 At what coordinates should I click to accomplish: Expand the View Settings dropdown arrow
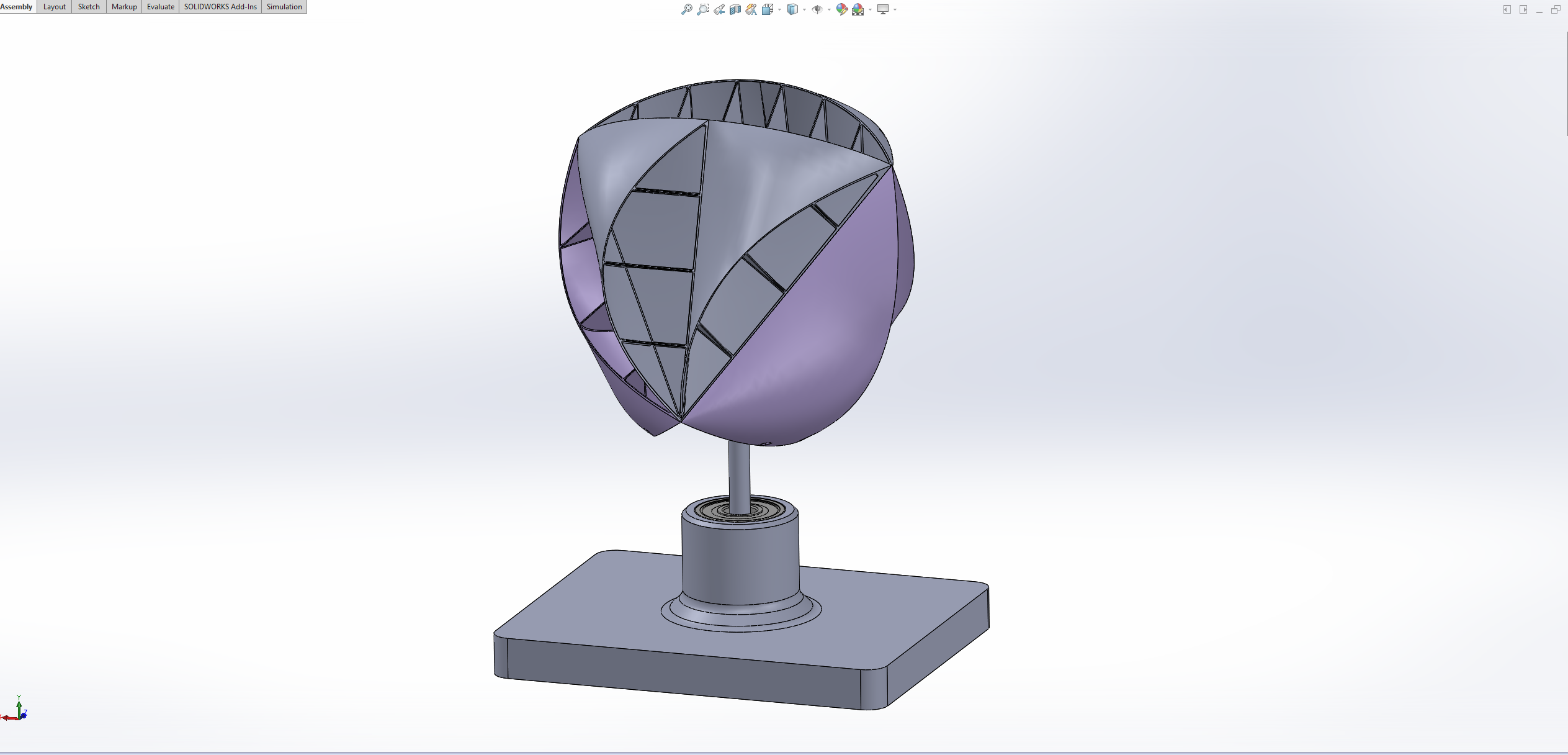coord(895,10)
